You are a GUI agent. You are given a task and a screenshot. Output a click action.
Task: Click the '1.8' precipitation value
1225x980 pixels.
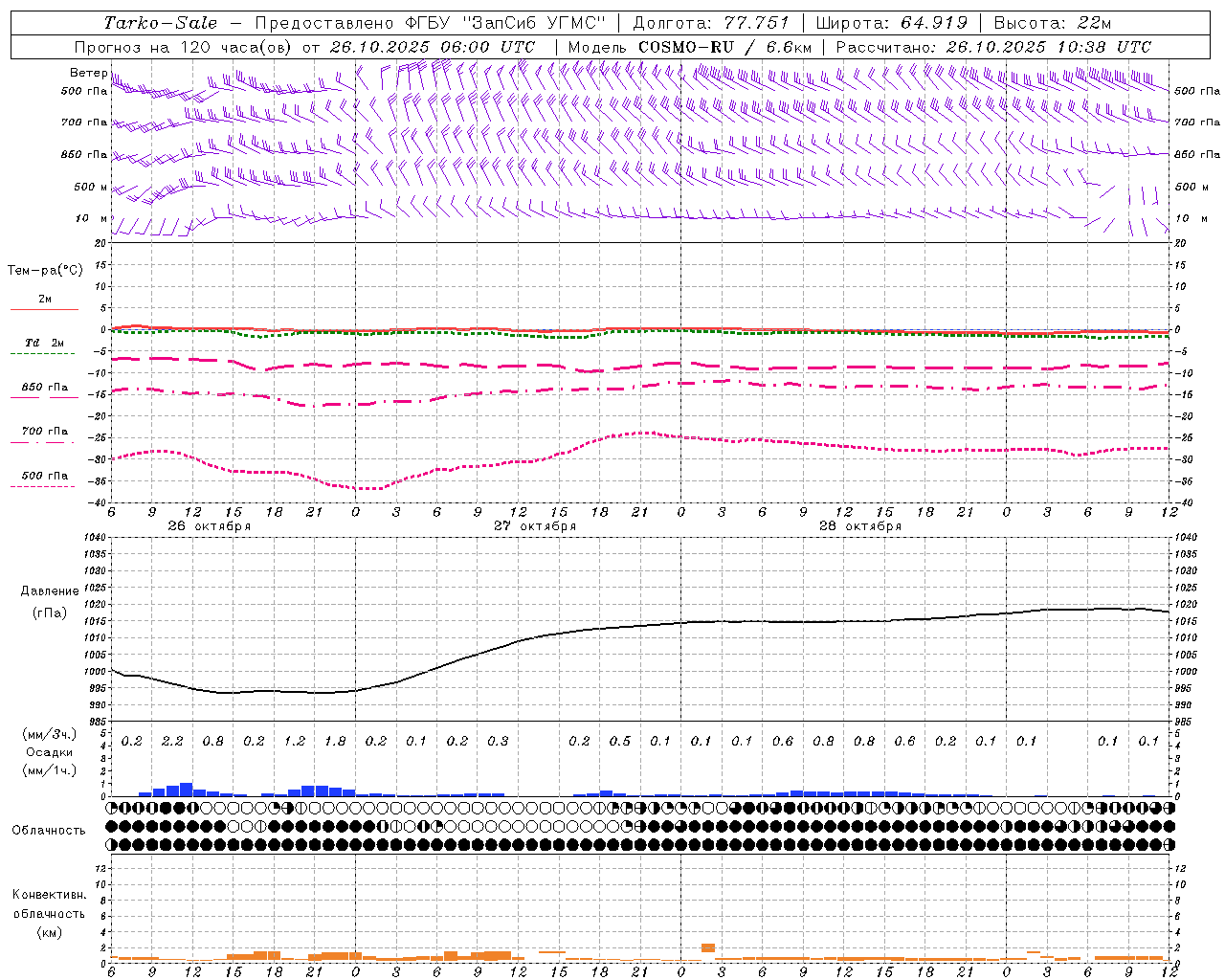point(335,742)
